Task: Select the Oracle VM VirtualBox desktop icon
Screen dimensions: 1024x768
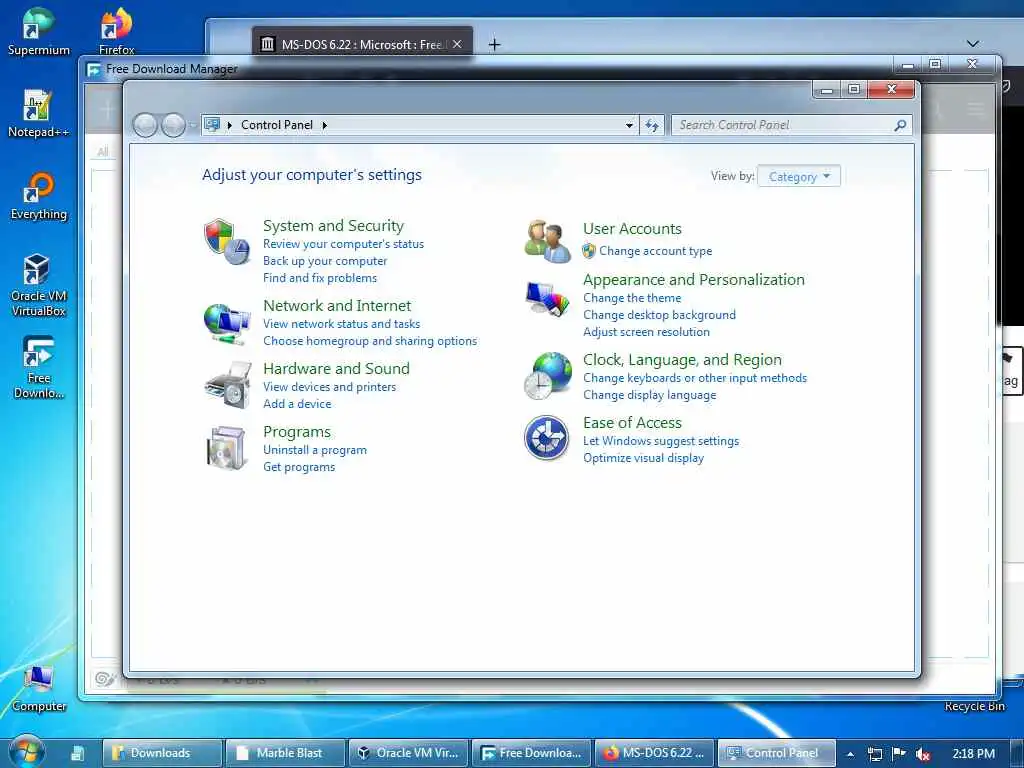Action: point(39,285)
